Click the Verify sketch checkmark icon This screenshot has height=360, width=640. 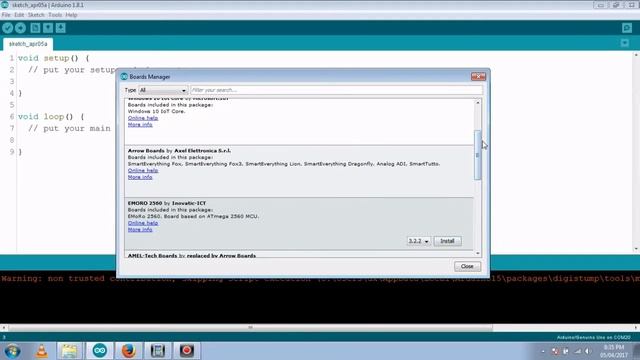8,28
